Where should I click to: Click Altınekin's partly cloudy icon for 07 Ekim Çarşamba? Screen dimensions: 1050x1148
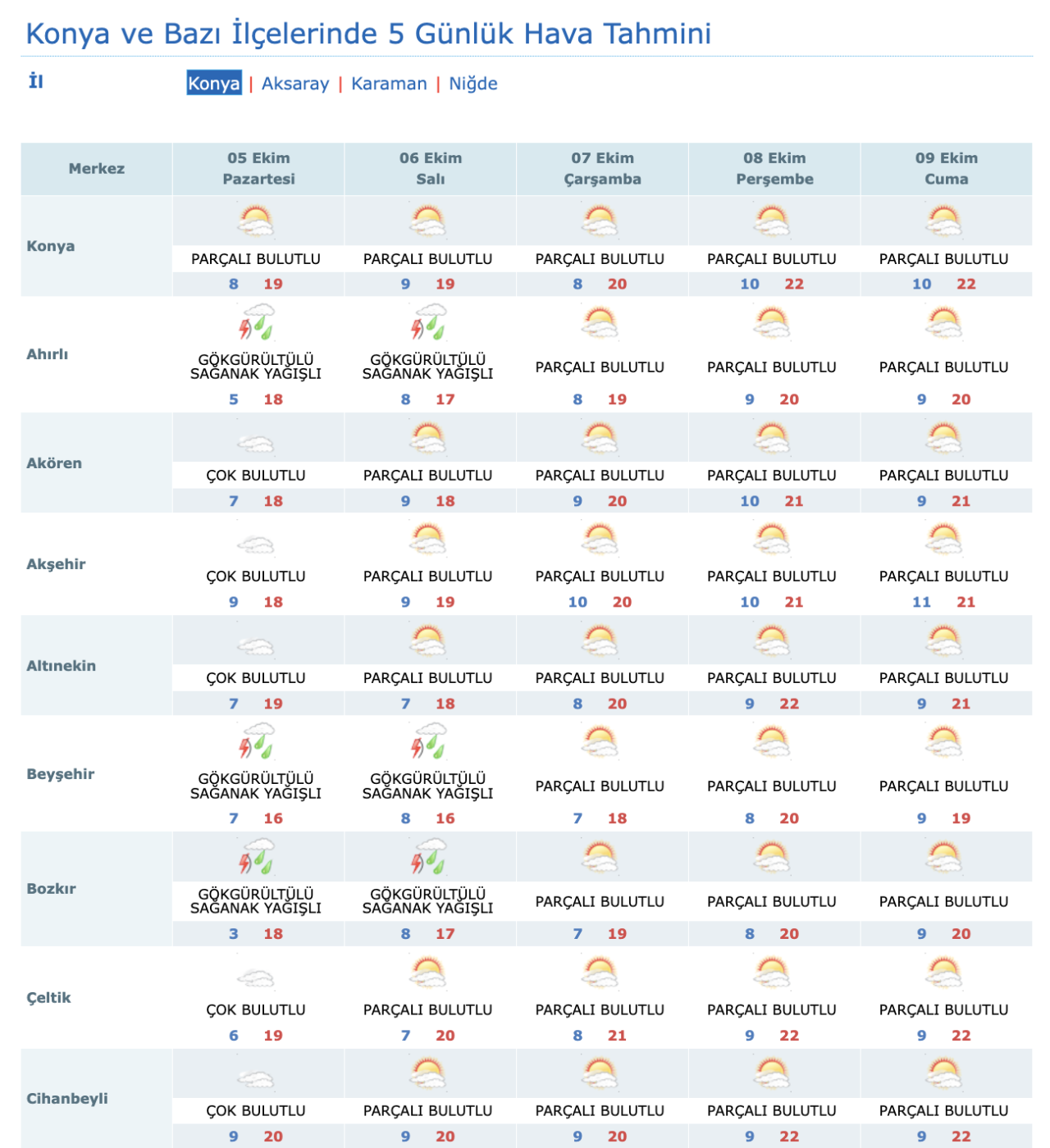[600, 640]
